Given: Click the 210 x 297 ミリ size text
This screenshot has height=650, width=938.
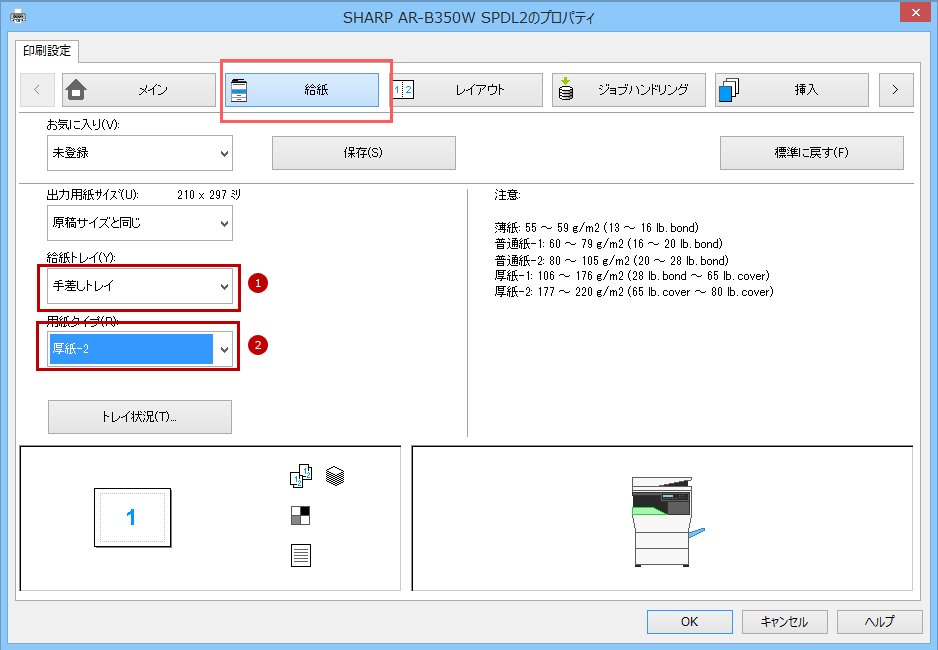Looking at the screenshot, I should [209, 195].
